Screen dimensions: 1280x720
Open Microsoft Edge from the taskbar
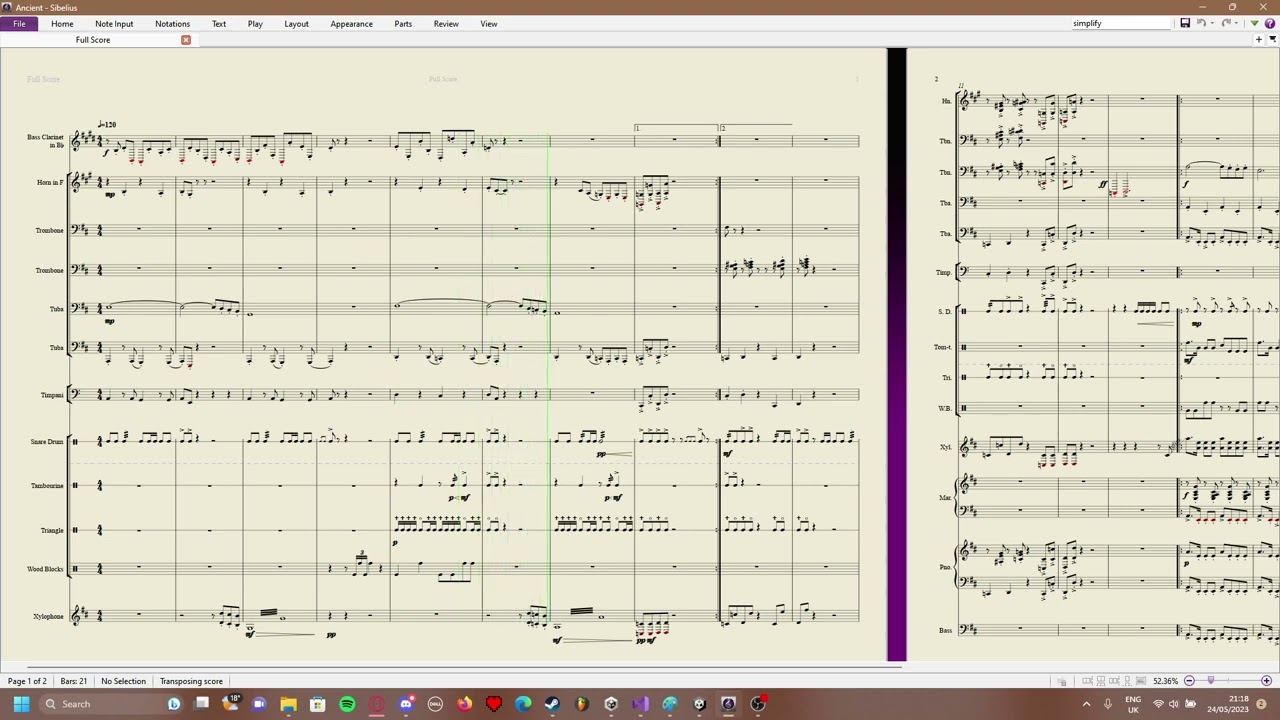[x=523, y=704]
